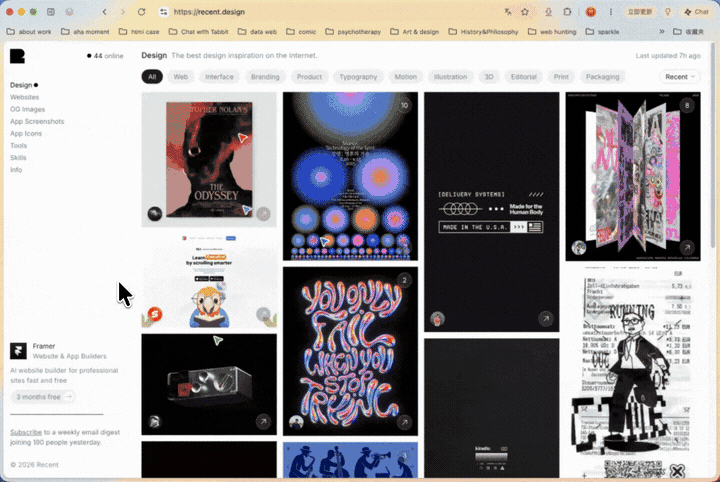Open the extensions puzzle icon
This screenshot has height=482, width=720.
567,12
